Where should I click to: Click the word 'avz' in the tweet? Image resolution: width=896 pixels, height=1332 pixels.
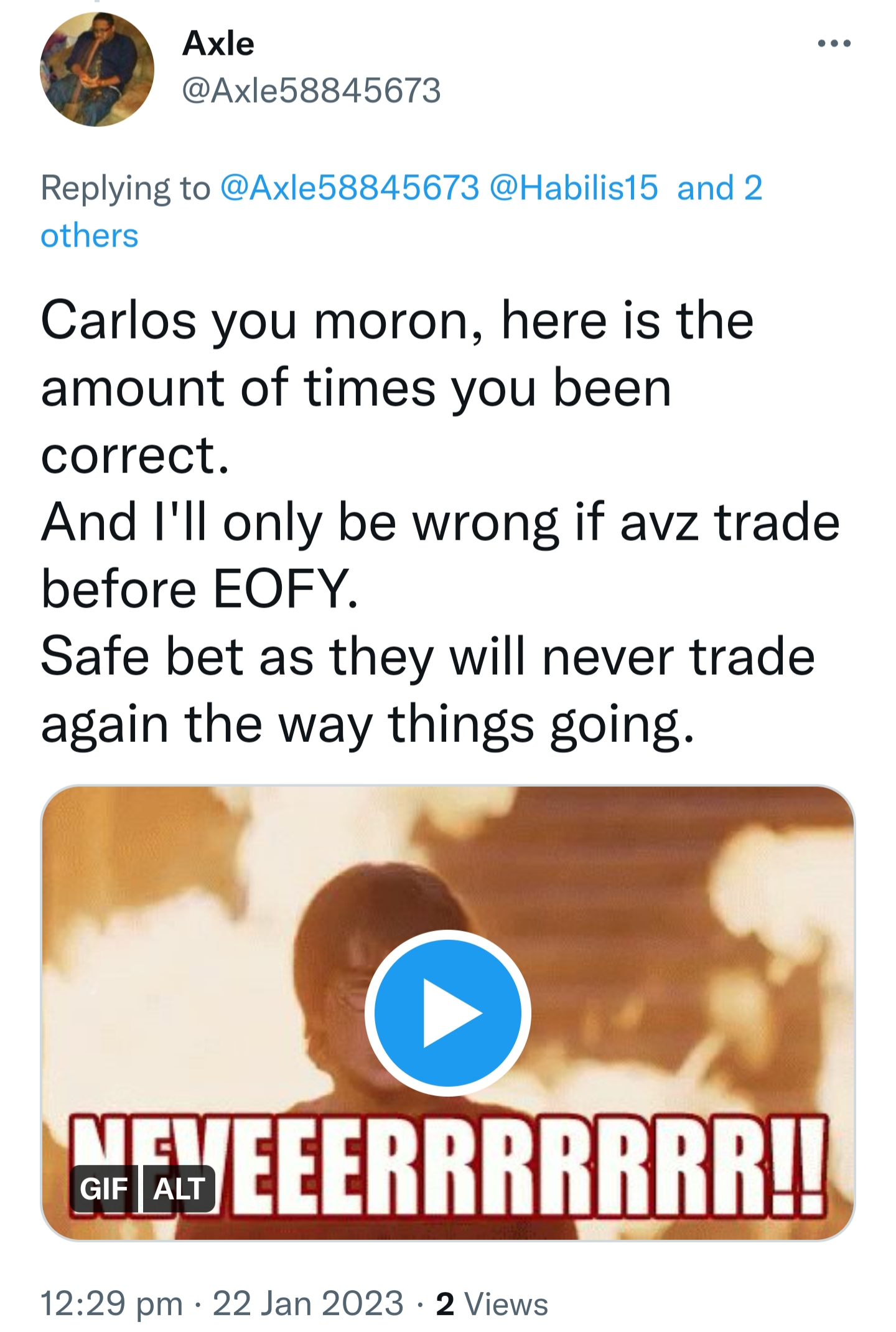click(x=659, y=522)
